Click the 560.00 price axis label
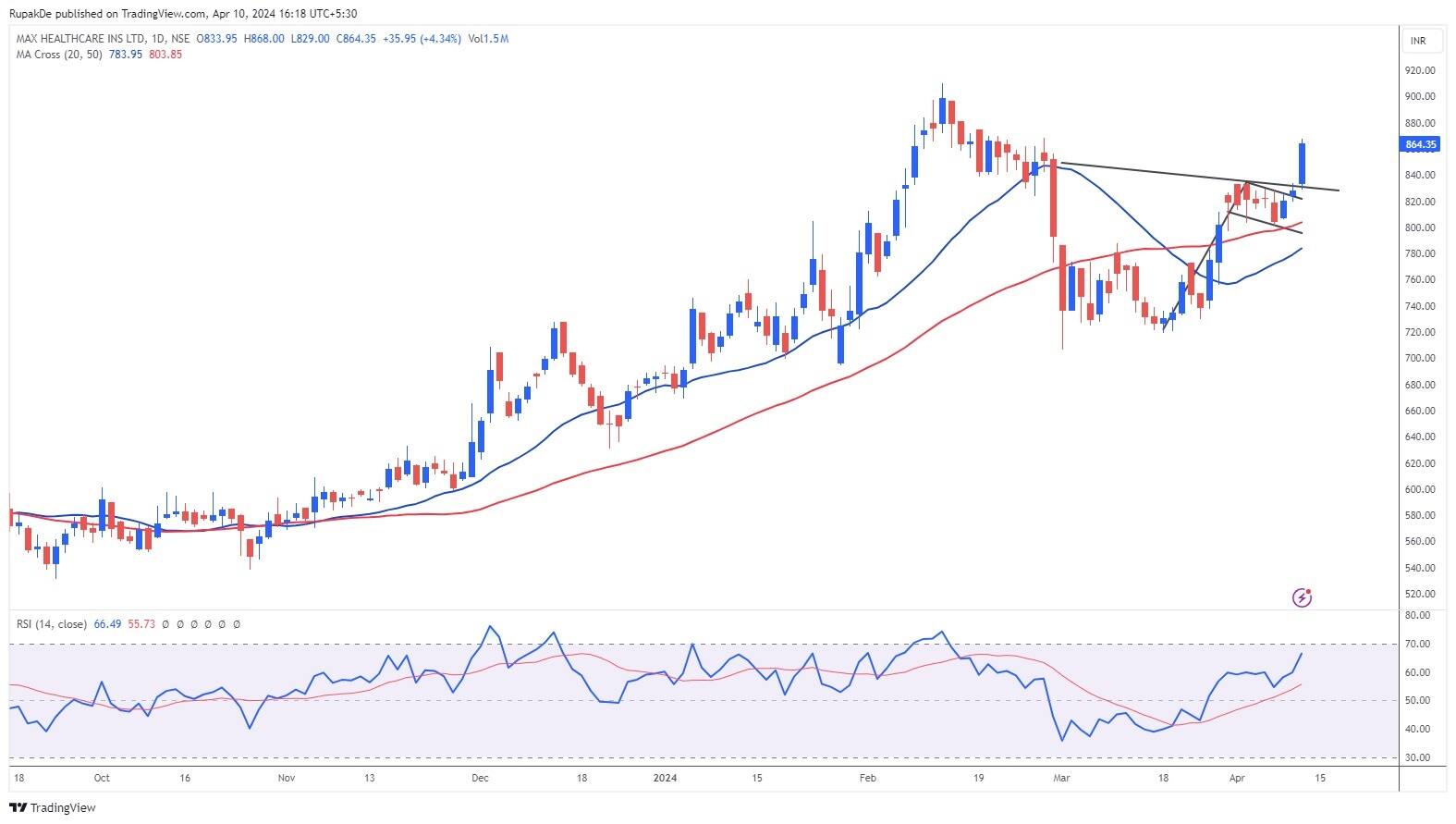The height and width of the screenshot is (824, 1456). (x=1420, y=541)
